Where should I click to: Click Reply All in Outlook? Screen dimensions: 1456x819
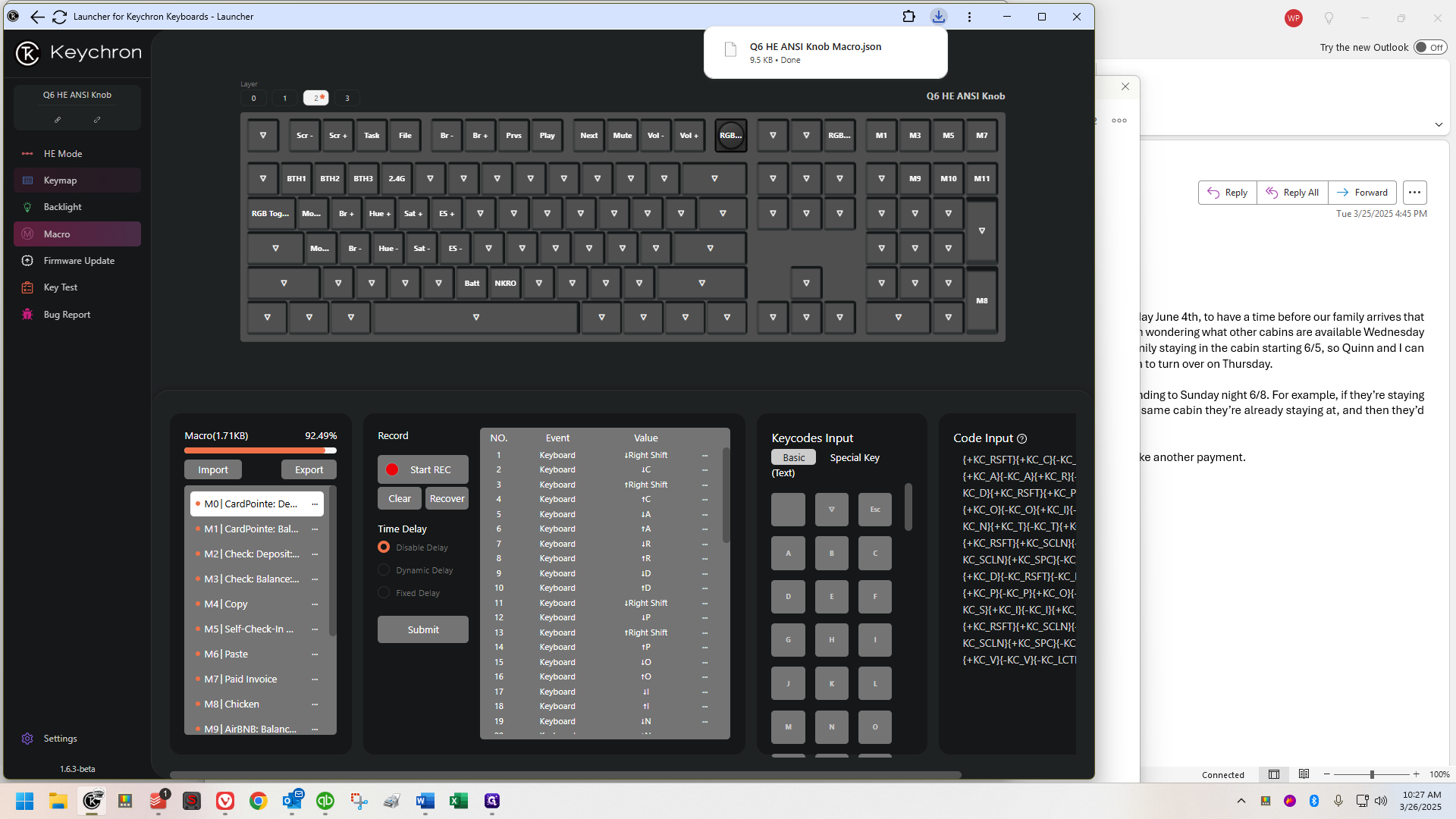click(x=1292, y=193)
